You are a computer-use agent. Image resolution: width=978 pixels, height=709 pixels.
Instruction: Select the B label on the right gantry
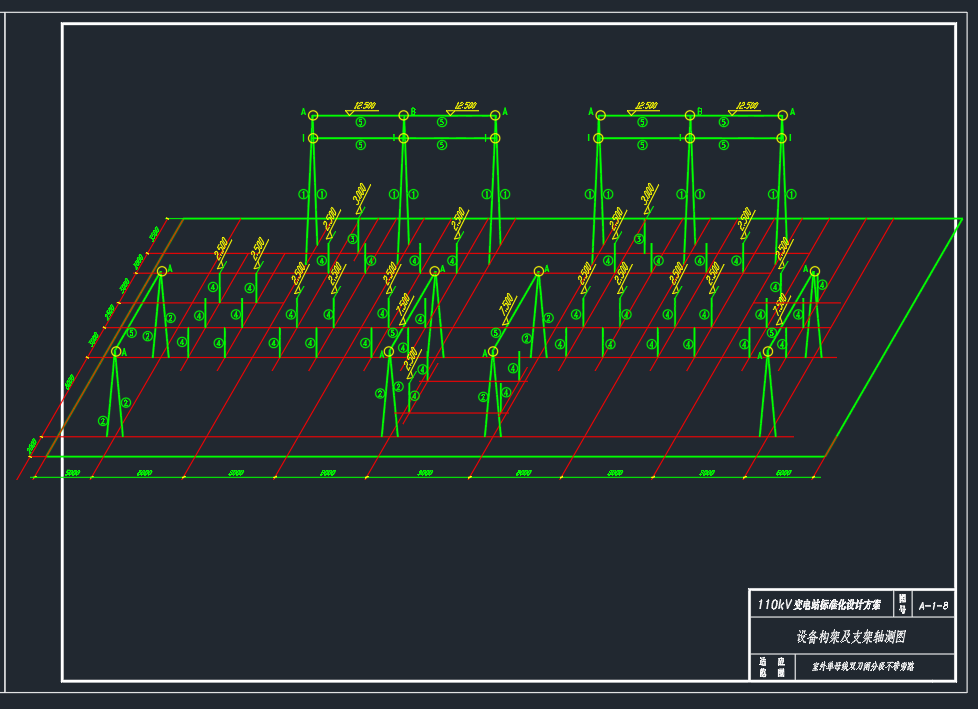(699, 112)
